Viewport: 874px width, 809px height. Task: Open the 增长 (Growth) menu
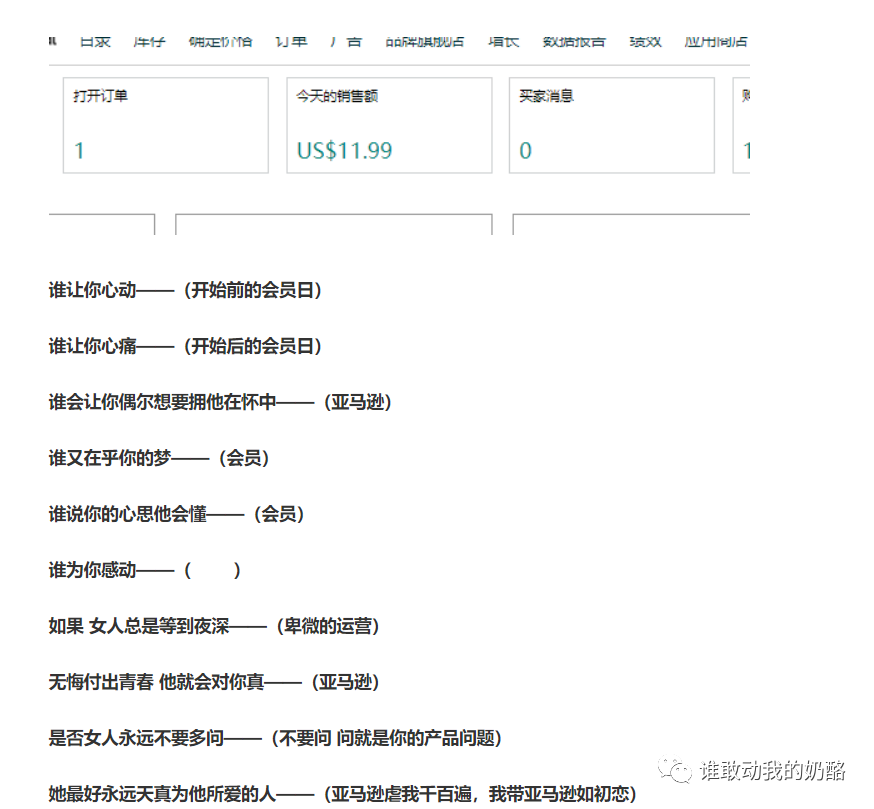502,41
